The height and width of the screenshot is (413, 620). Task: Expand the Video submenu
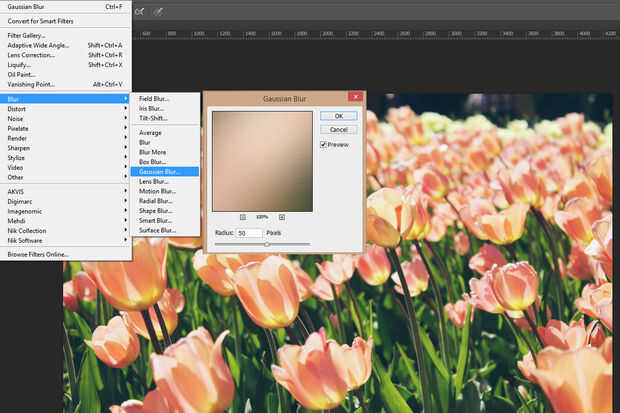click(x=65, y=167)
